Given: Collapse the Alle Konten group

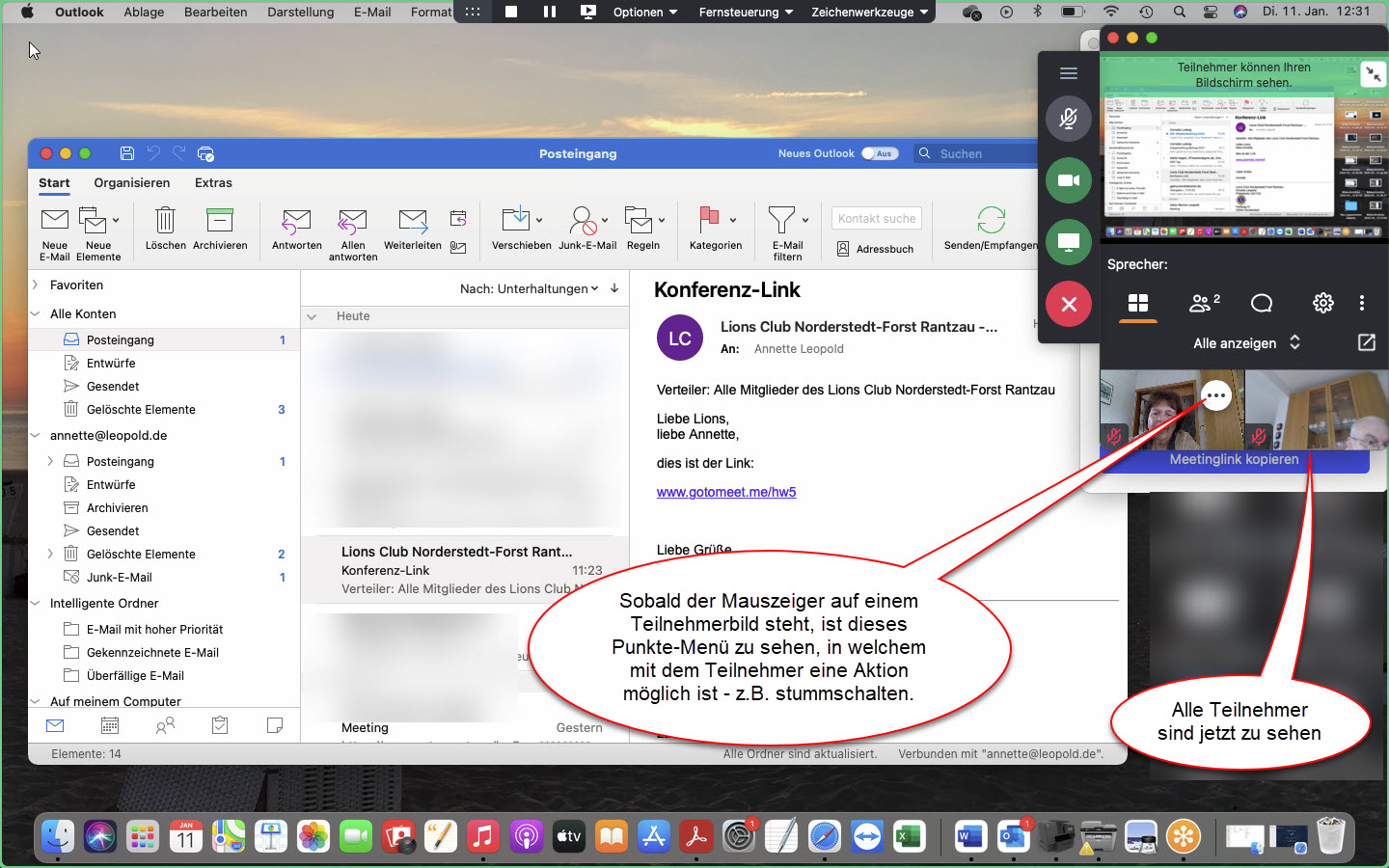Looking at the screenshot, I should [35, 313].
